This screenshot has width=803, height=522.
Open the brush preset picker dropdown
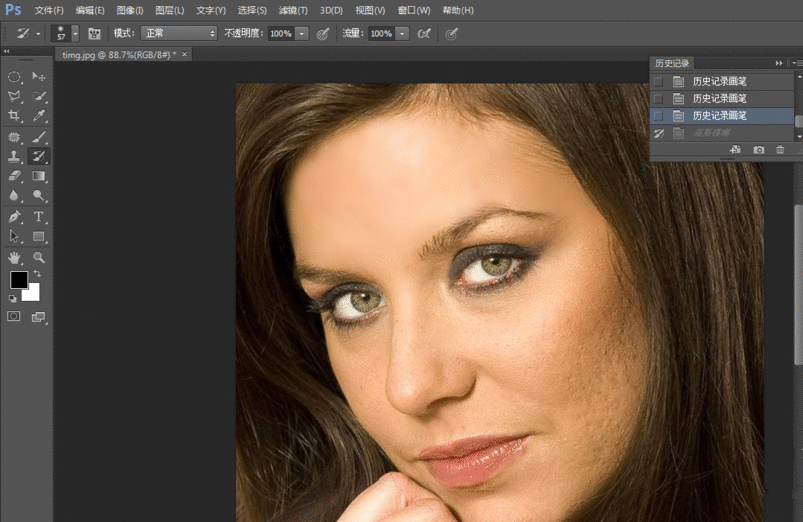click(x=74, y=33)
